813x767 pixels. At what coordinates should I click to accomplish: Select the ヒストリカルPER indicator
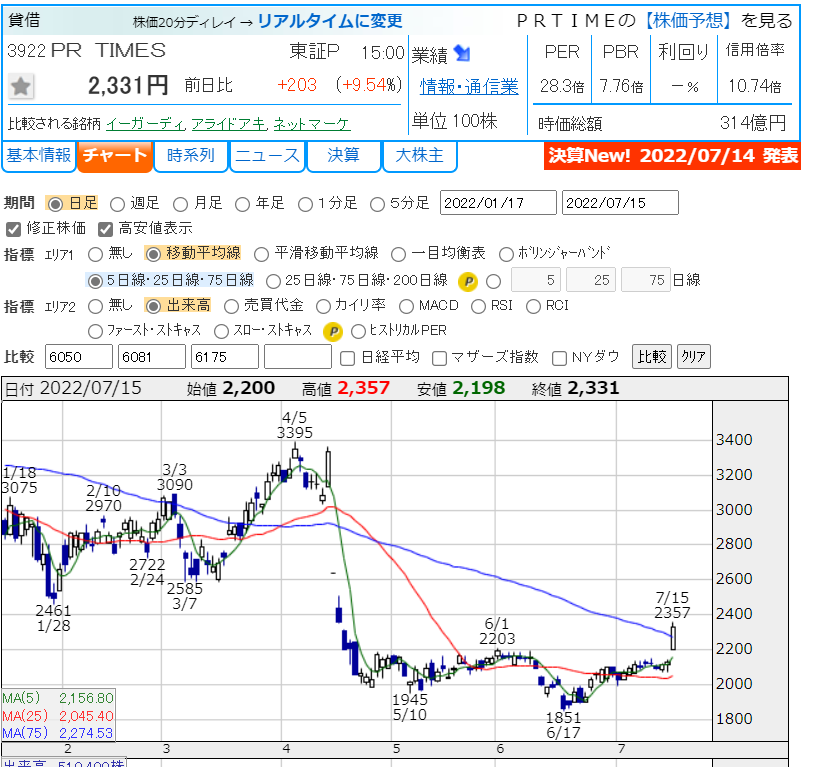pyautogui.click(x=358, y=331)
